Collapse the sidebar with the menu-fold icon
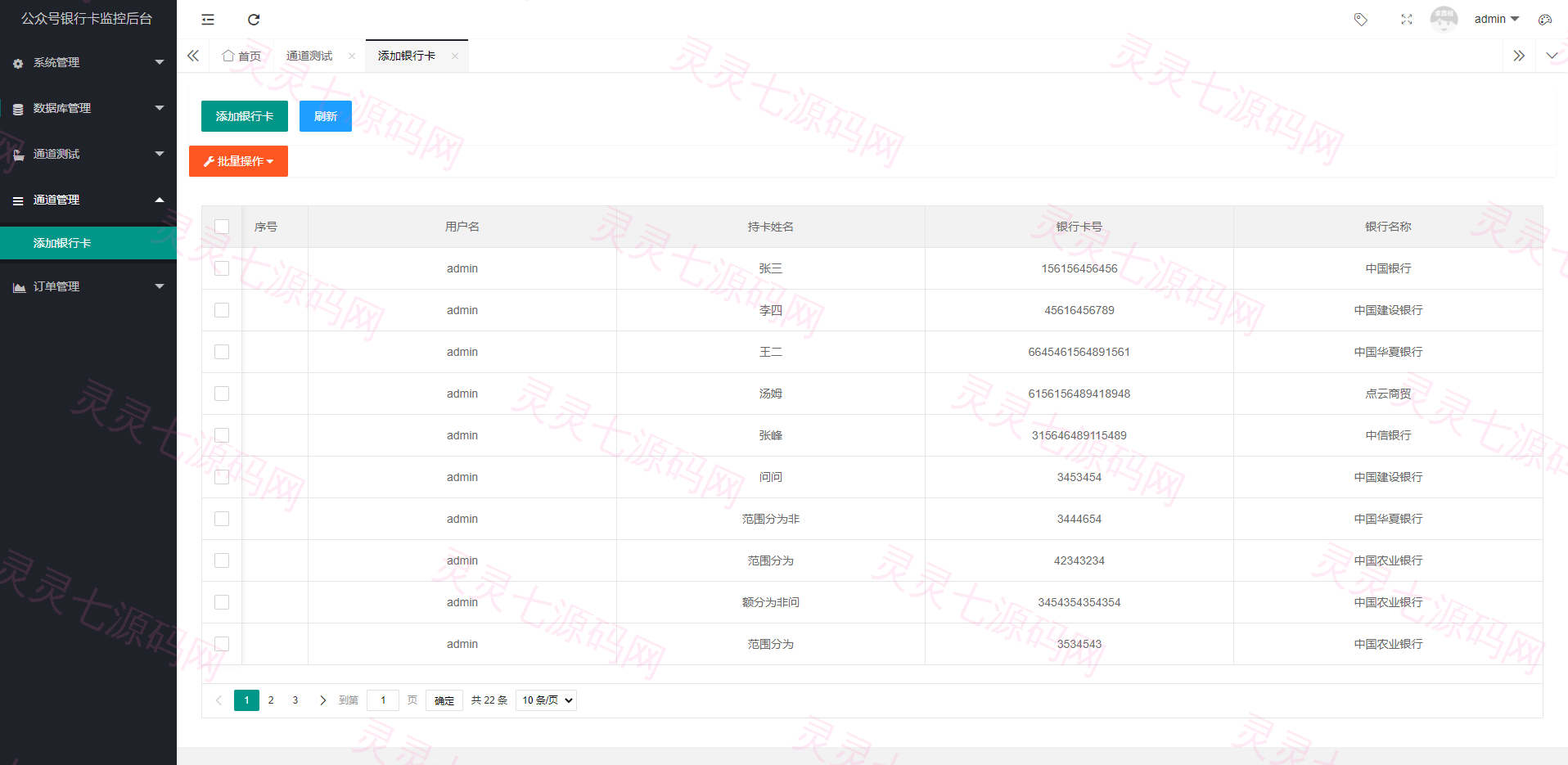This screenshot has width=1568, height=765. tap(208, 20)
